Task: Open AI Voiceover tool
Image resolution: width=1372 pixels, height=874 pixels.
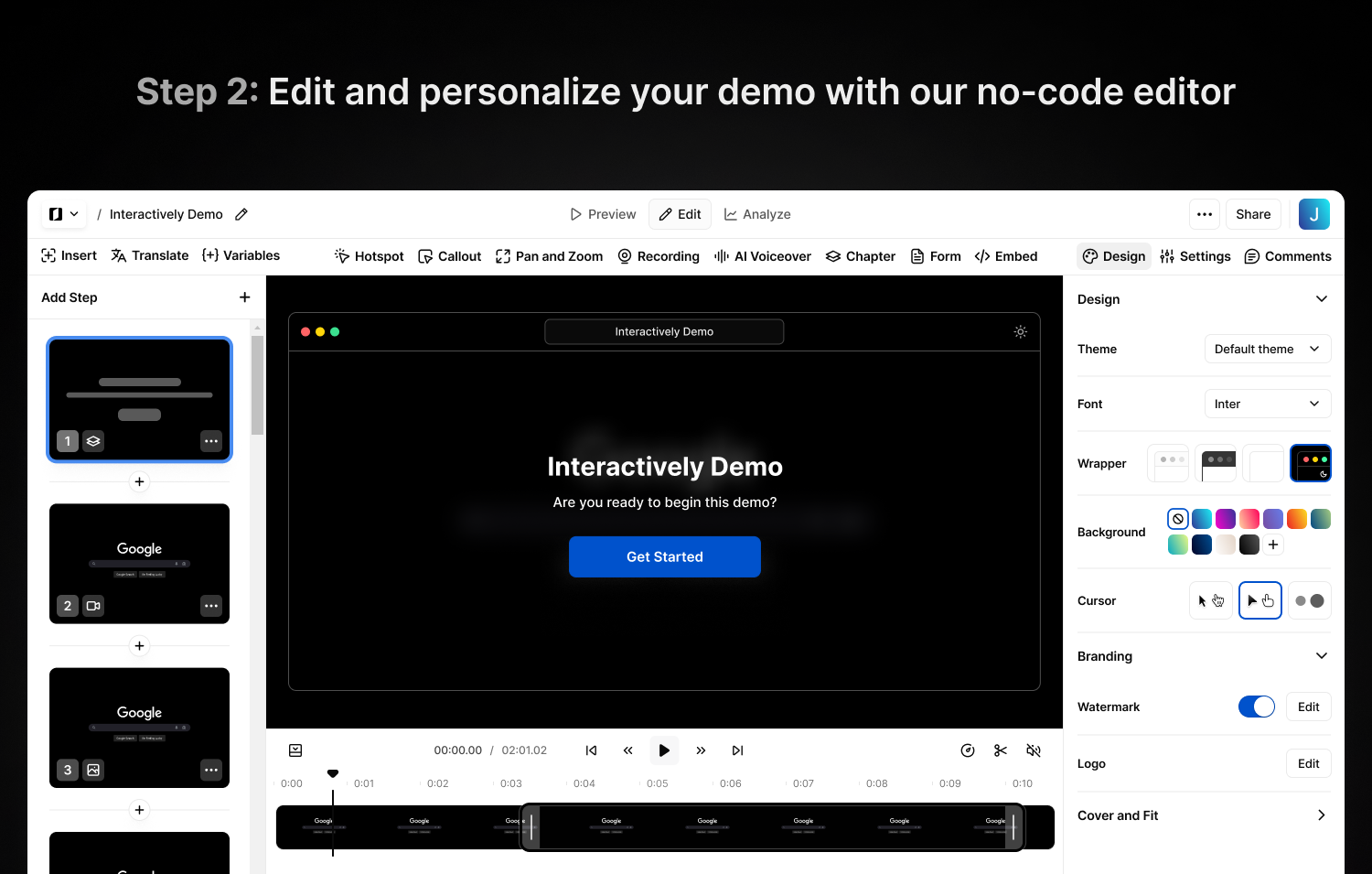Action: [763, 256]
